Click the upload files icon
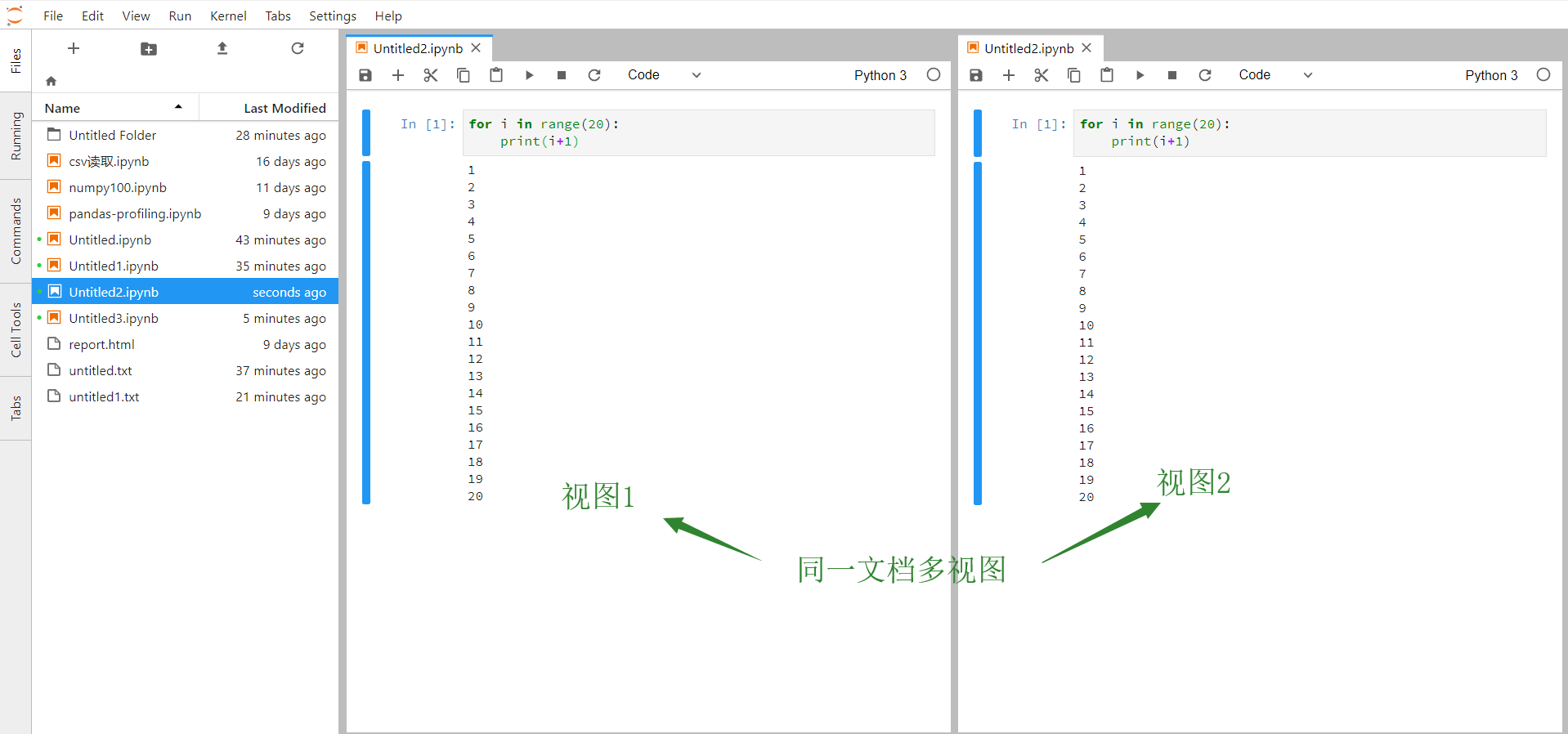 pyautogui.click(x=222, y=49)
